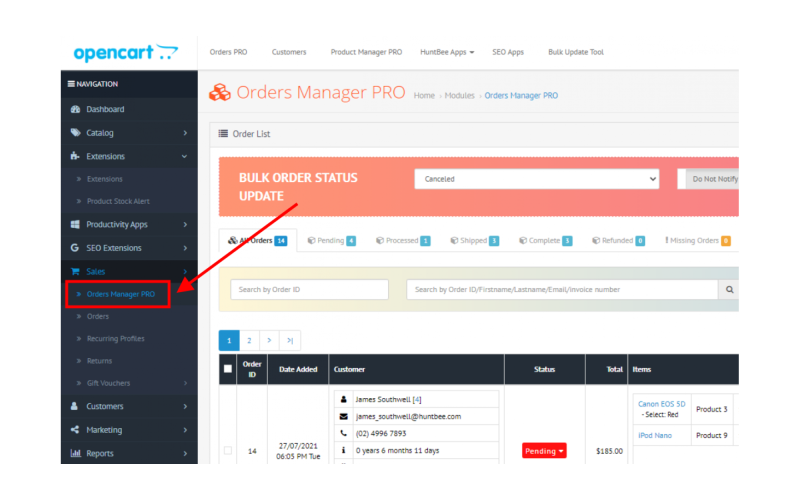The height and width of the screenshot is (500, 800).
Task: Click the customer name person icon
Action: pyautogui.click(x=343, y=399)
